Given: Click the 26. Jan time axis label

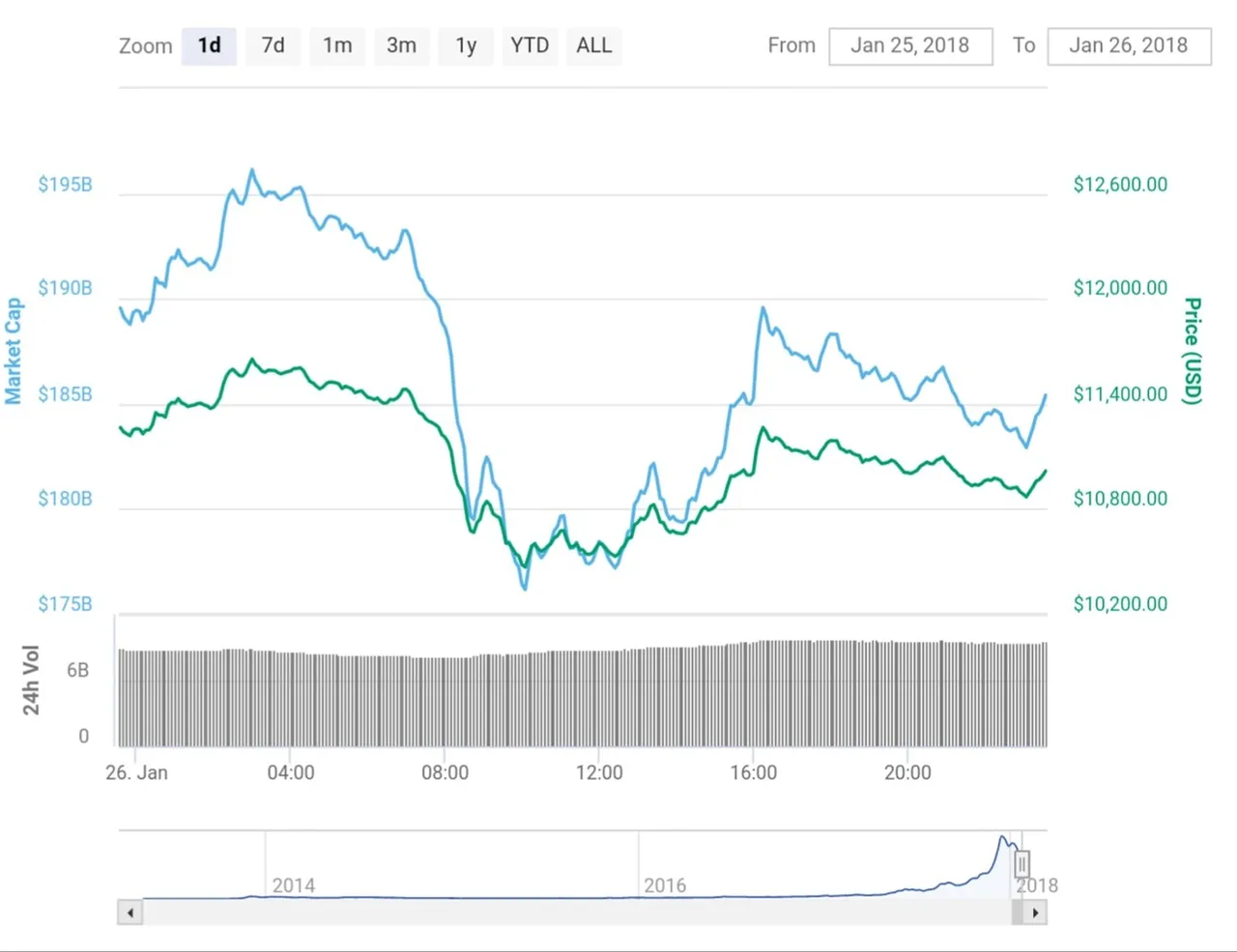Looking at the screenshot, I should point(136,773).
